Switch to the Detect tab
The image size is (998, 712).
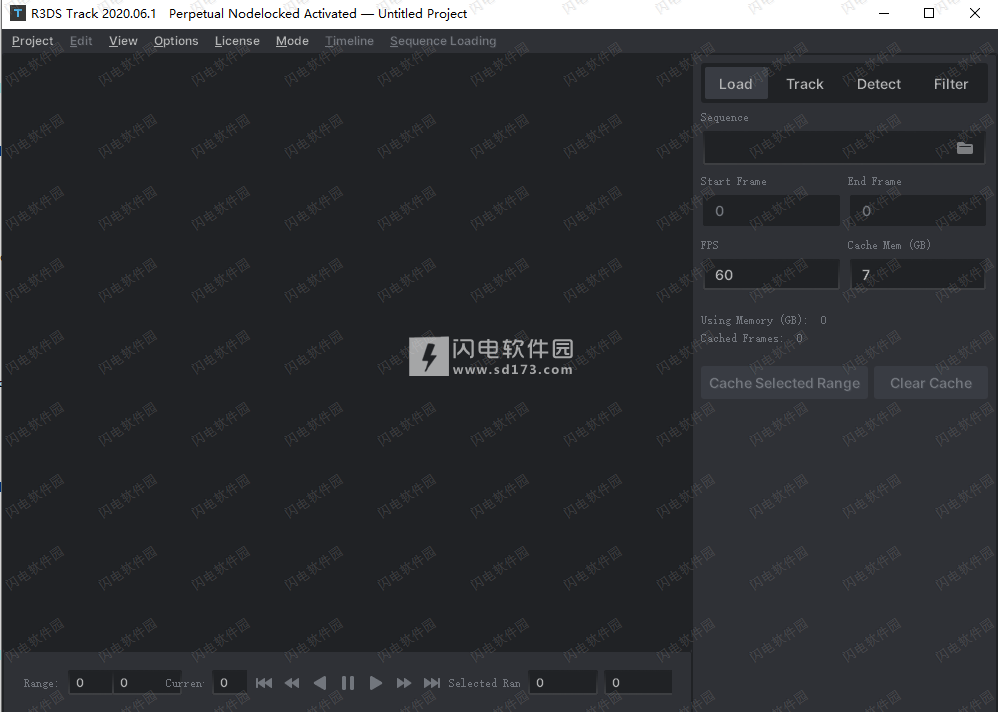pos(878,84)
